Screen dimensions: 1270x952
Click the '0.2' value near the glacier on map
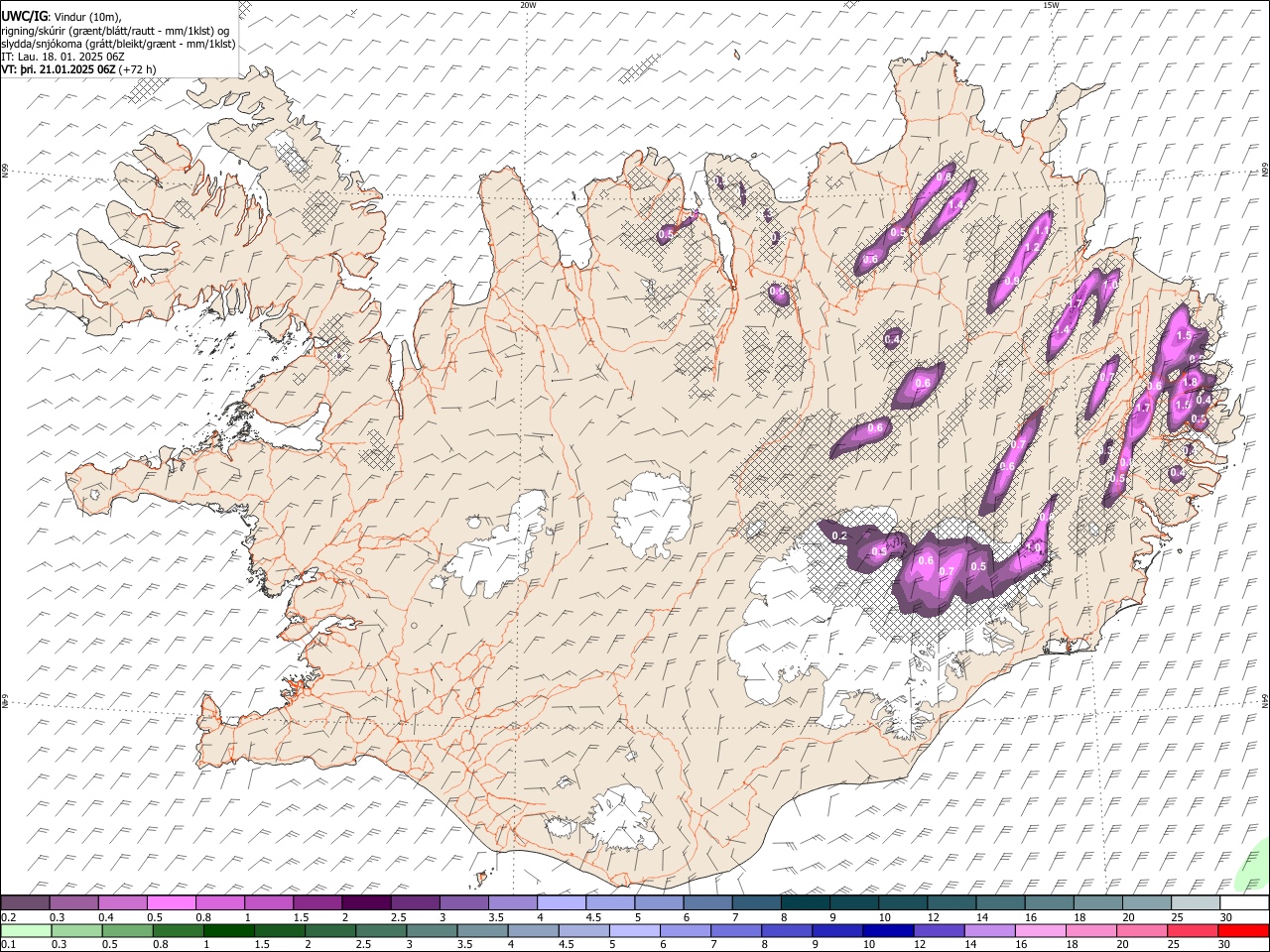[x=839, y=535]
